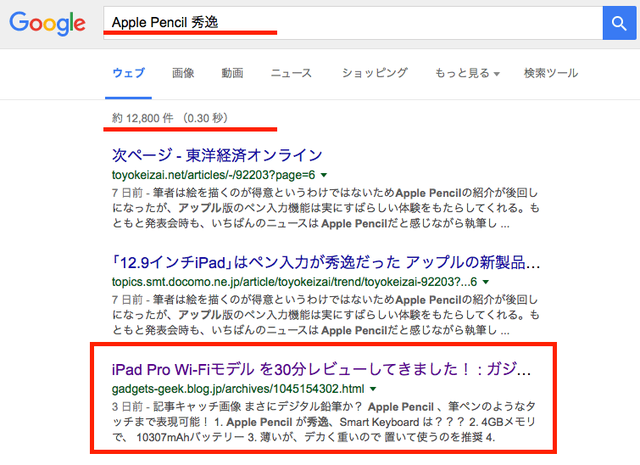Click the gadgets-geek.blog.jp/archives/1045154302.html URL text
The image size is (640, 465).
point(238,389)
